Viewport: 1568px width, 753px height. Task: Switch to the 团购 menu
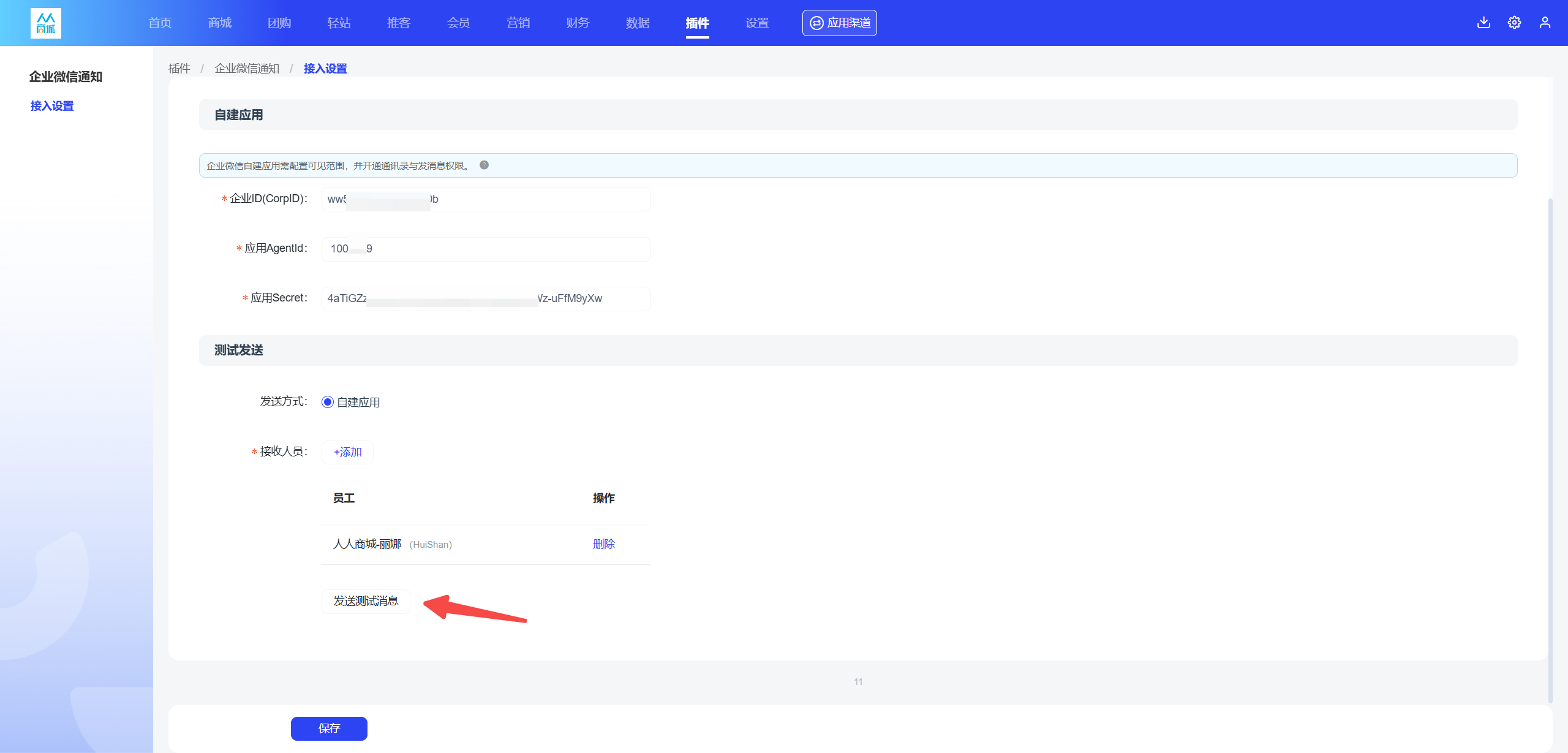pyautogui.click(x=279, y=23)
